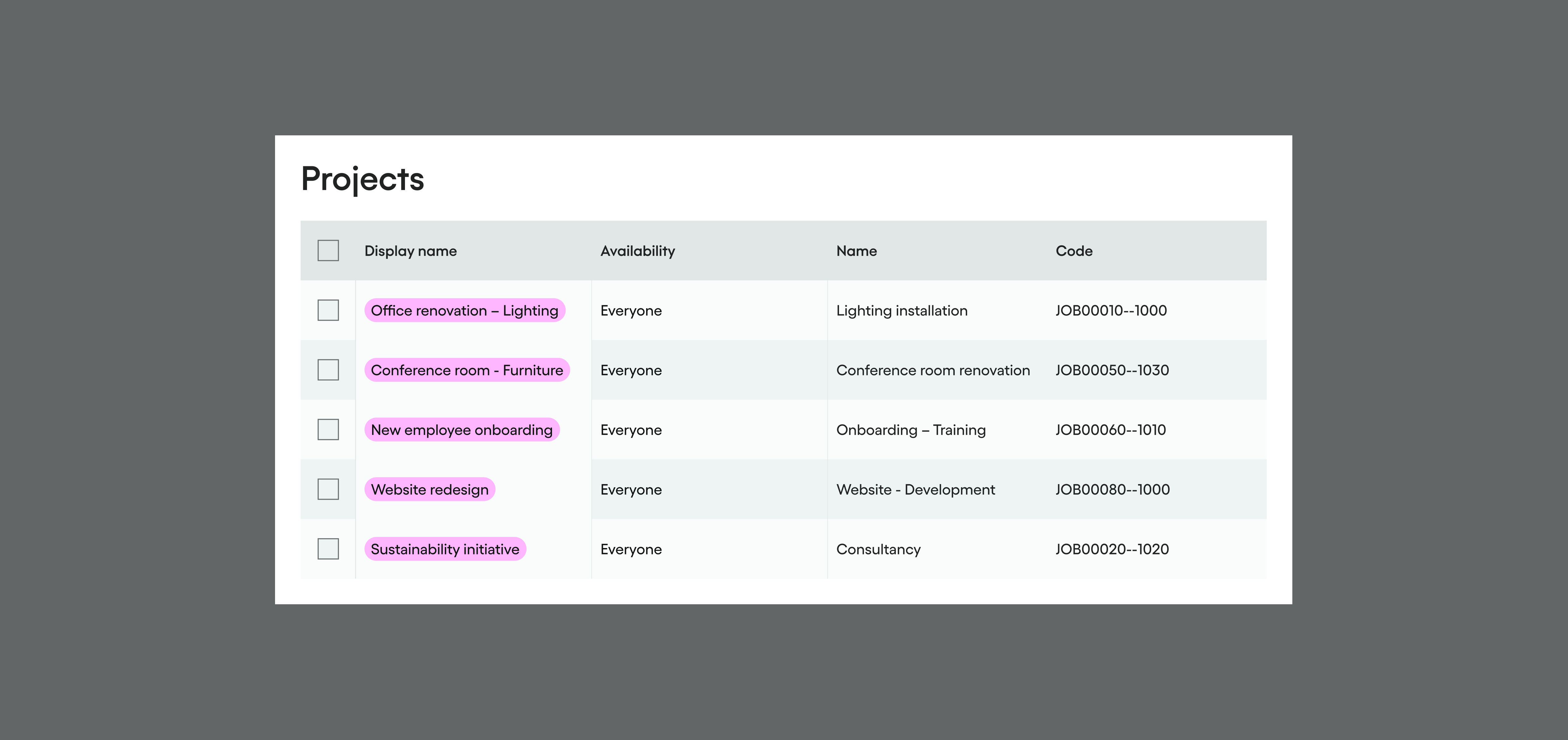Check the Website redesign row checkbox
Viewport: 1568px width, 740px height.
328,489
